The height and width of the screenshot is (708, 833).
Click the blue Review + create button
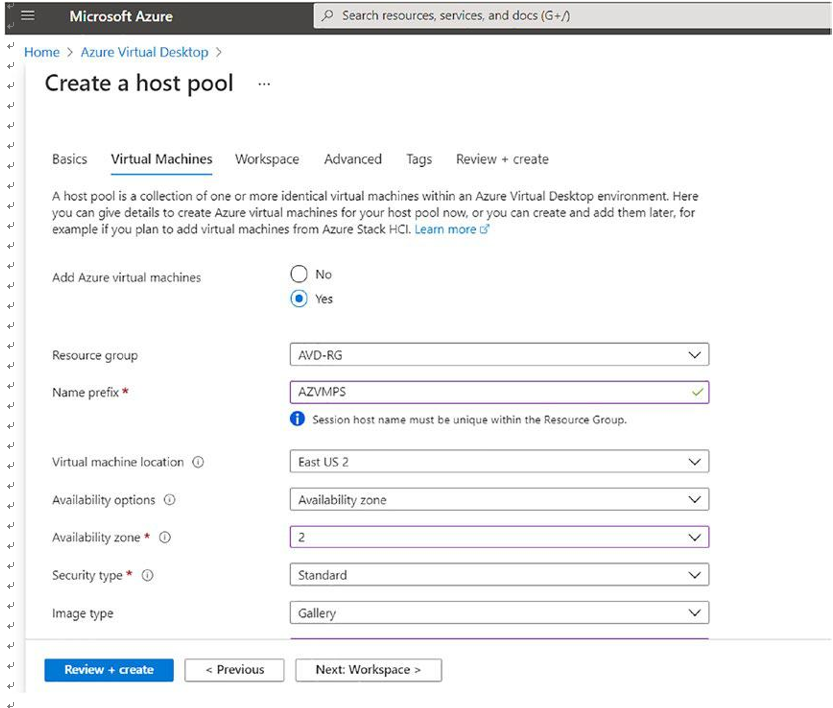(109, 670)
